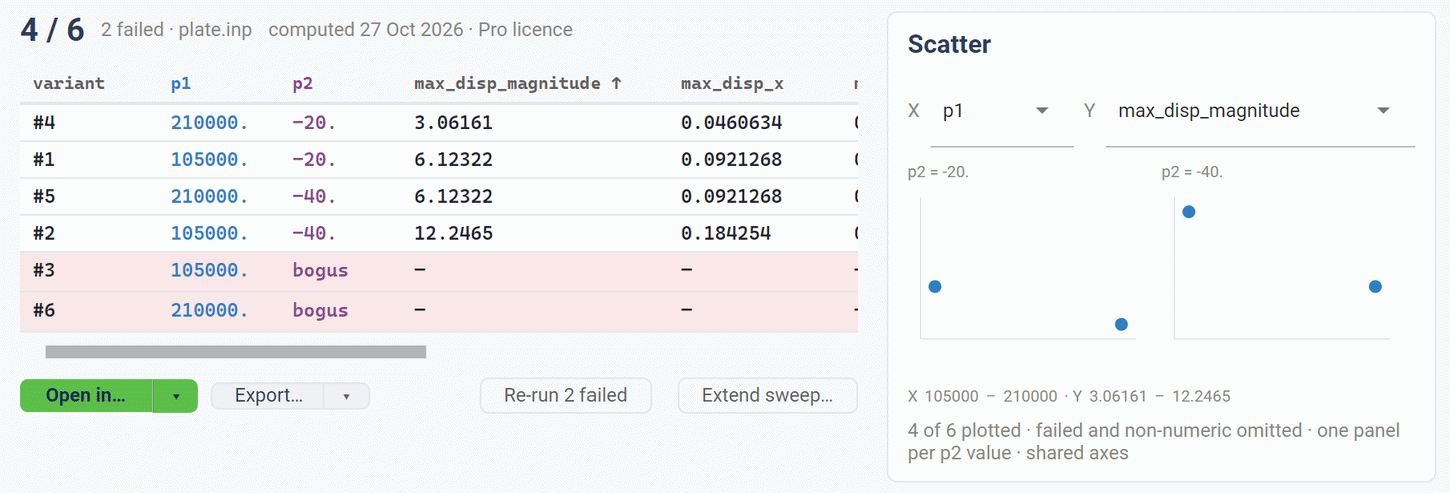Click the 210000. p1 value in row #4
The image size is (1450, 493).
point(209,123)
